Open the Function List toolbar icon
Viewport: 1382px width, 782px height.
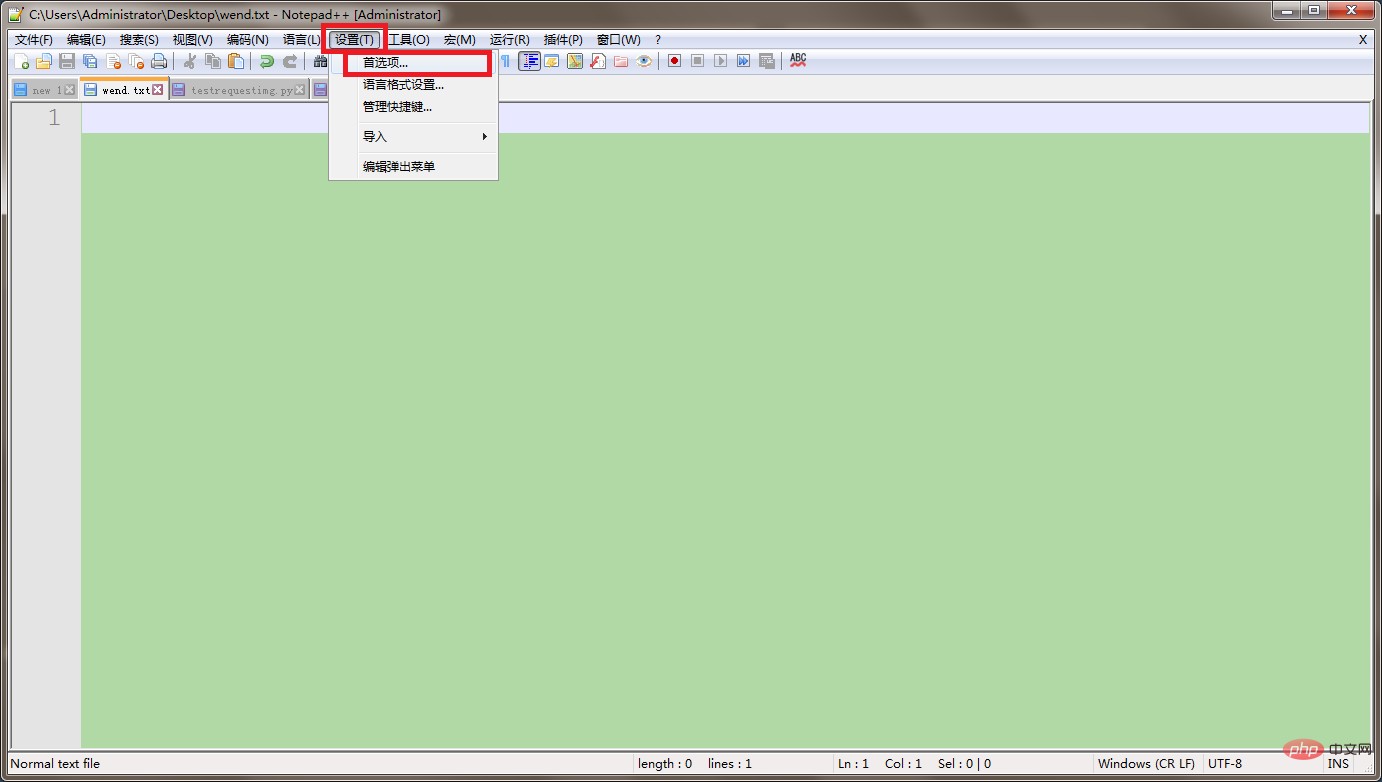click(598, 61)
